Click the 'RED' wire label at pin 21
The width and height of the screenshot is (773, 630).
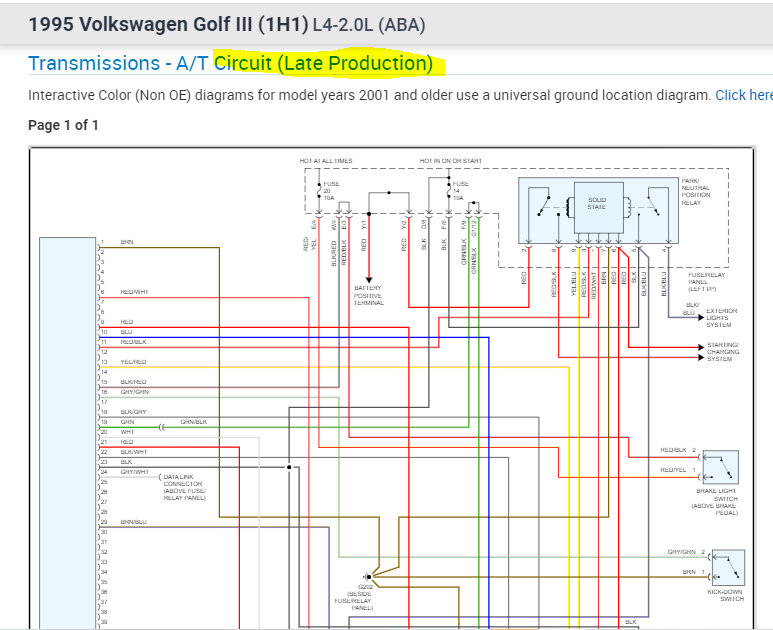pos(127,442)
